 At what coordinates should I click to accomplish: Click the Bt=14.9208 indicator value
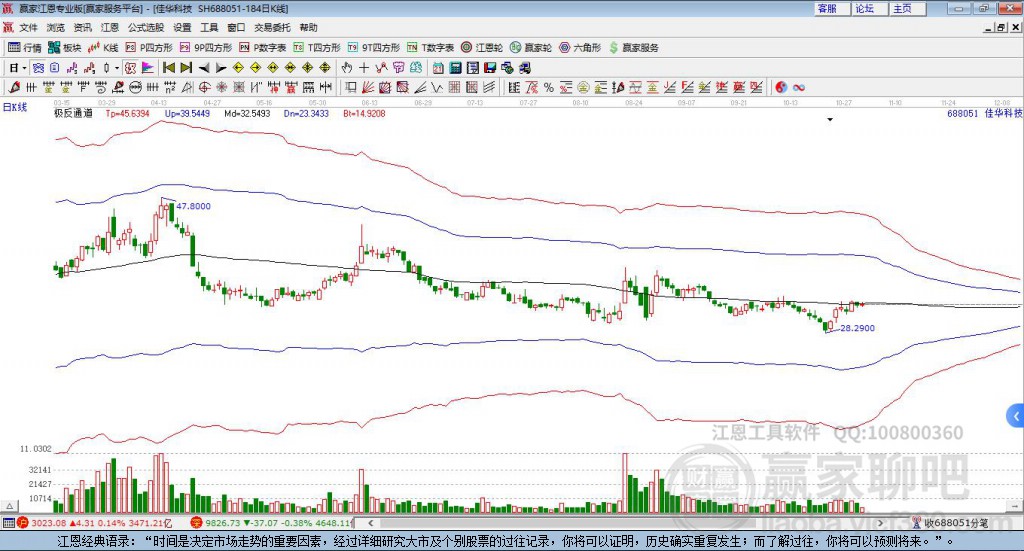pyautogui.click(x=364, y=113)
